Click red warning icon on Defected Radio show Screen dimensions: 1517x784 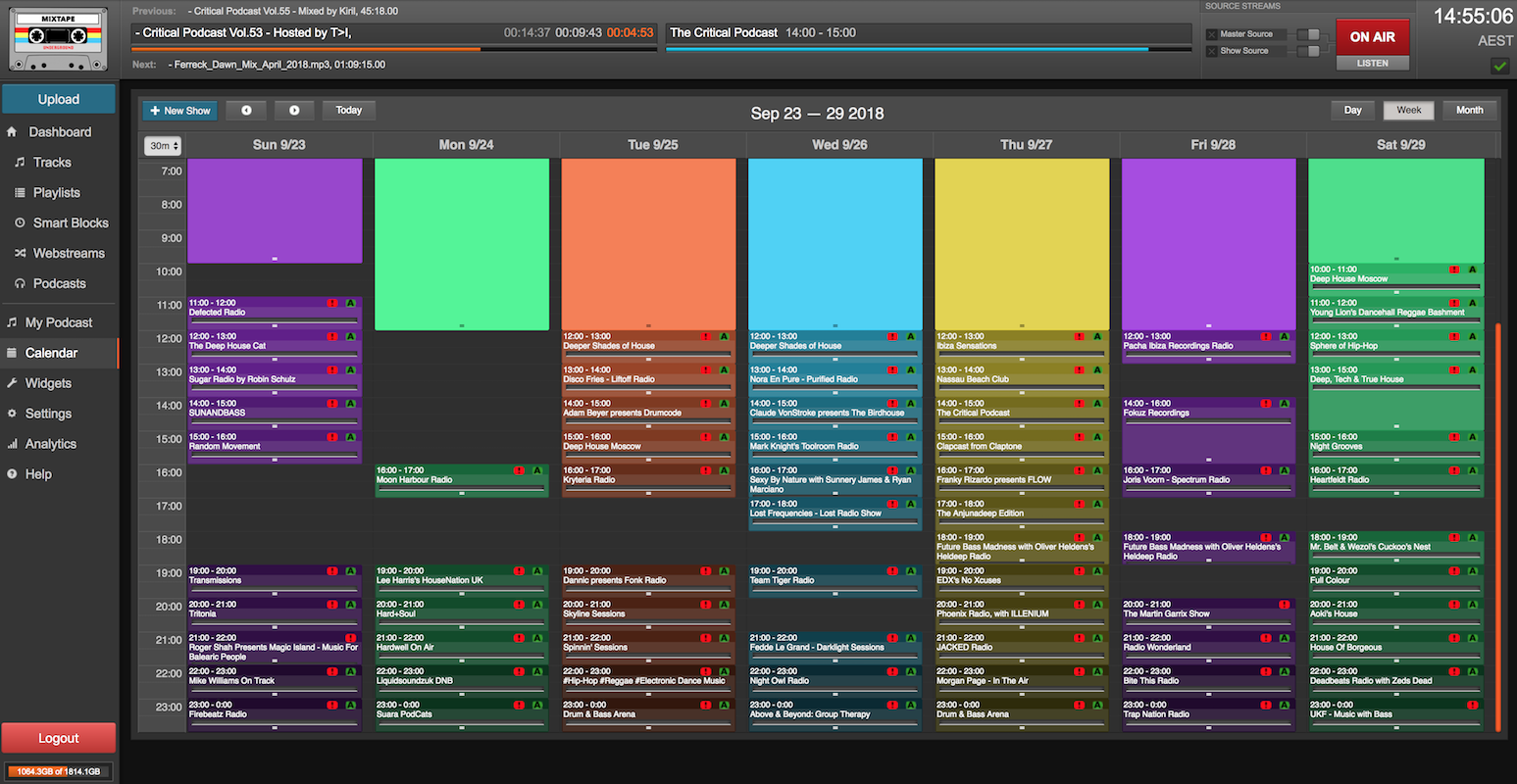[x=332, y=304]
